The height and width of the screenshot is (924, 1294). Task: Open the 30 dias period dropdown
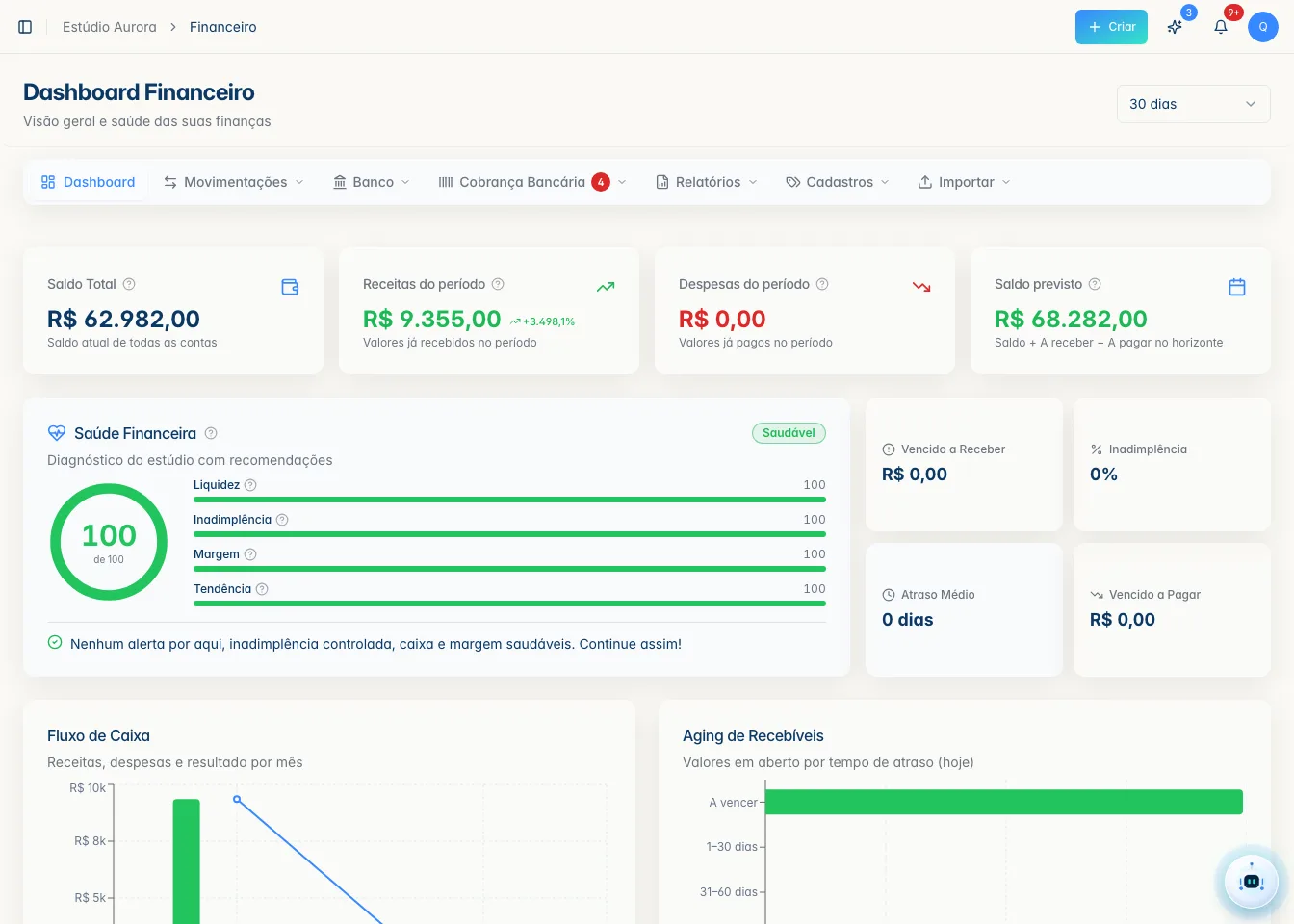coord(1194,104)
